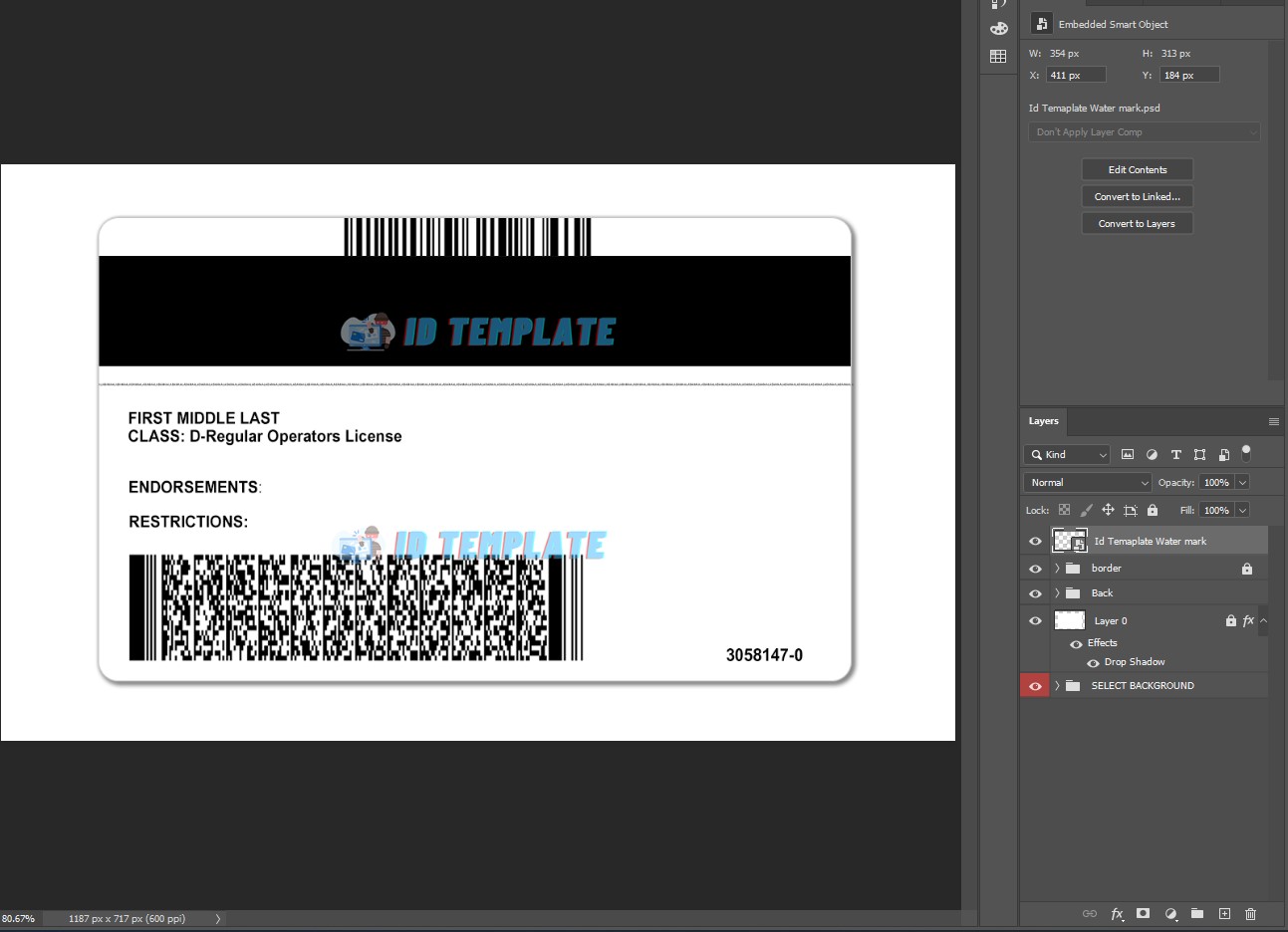Hide Layer 0
1288x932 pixels.
[x=1035, y=620]
